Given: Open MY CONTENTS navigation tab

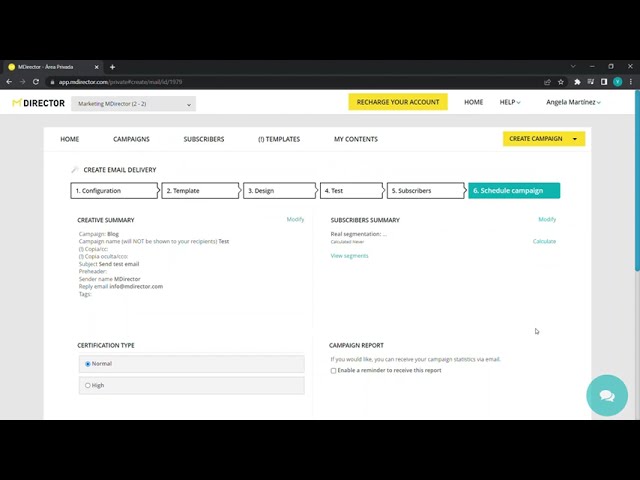Looking at the screenshot, I should click(x=356, y=139).
